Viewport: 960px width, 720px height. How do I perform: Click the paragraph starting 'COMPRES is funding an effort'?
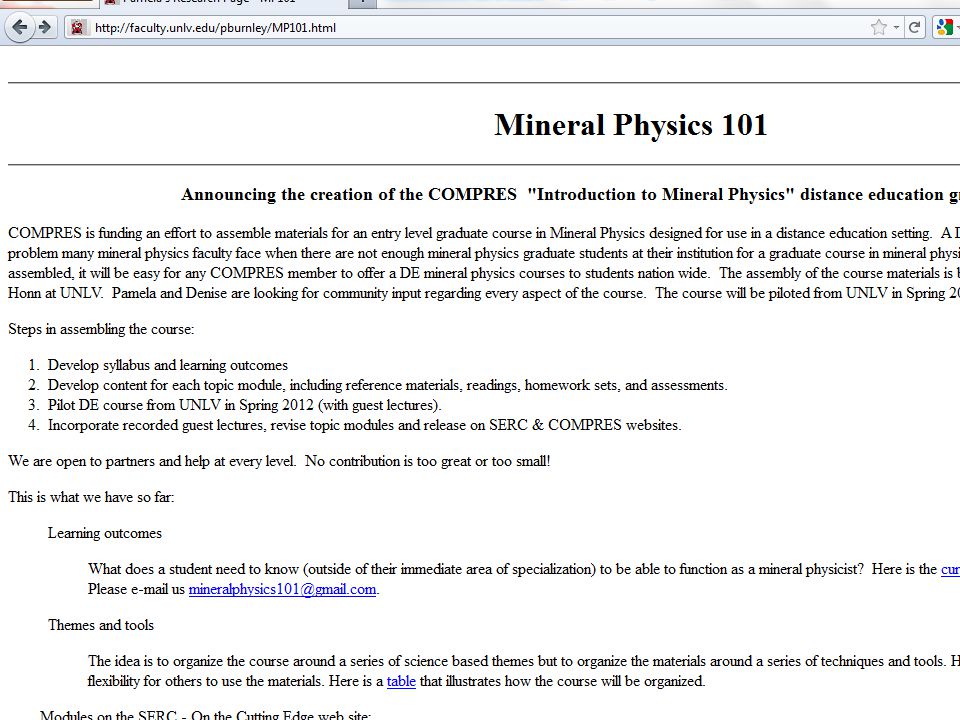coord(484,263)
